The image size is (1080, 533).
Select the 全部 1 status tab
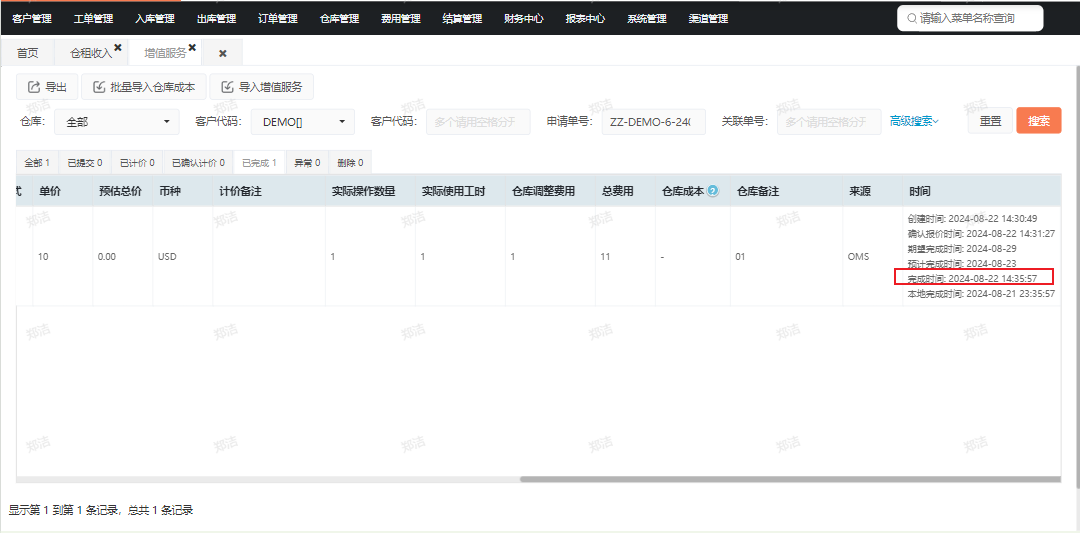(x=37, y=163)
